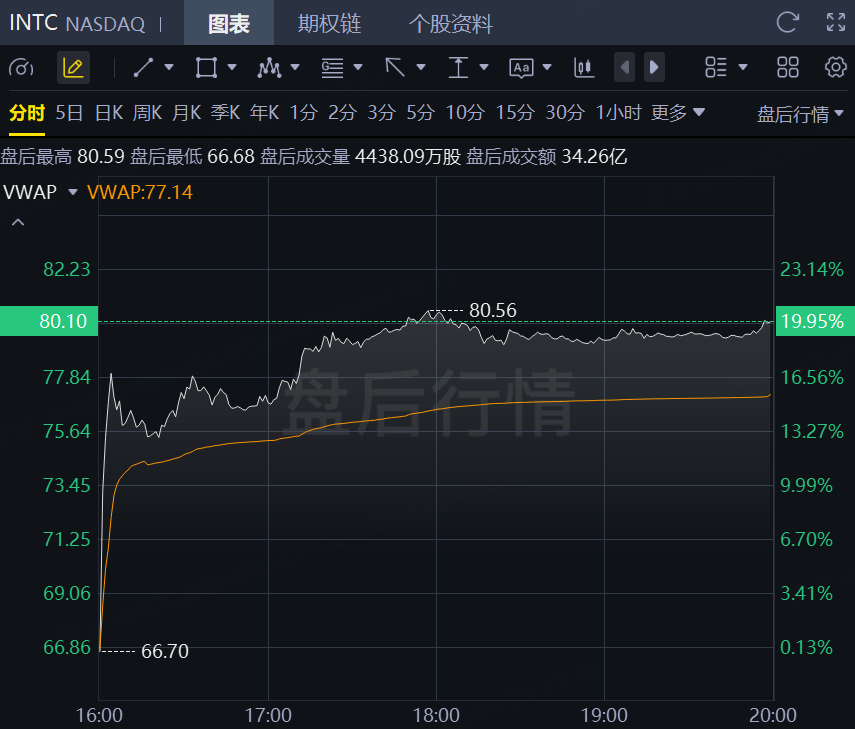Switch to the 图表 tab

click(x=229, y=23)
